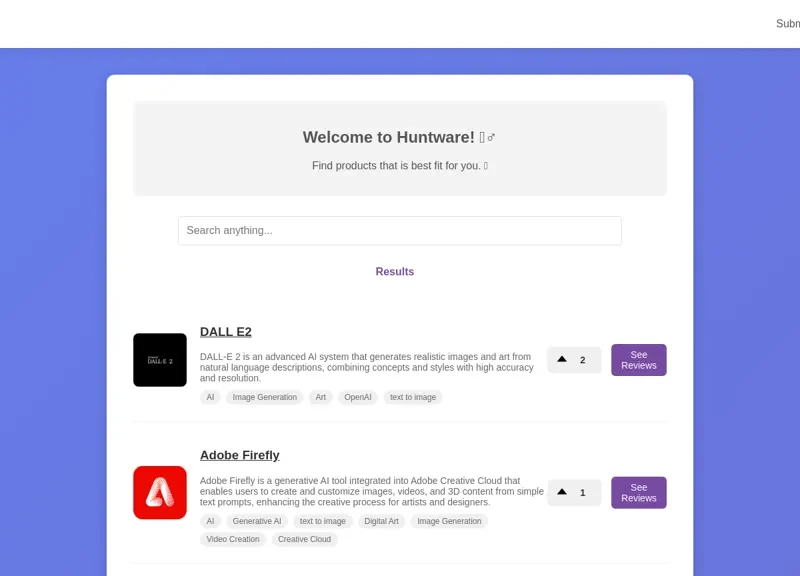Click the Results heading label
The width and height of the screenshot is (800, 576).
(395, 271)
